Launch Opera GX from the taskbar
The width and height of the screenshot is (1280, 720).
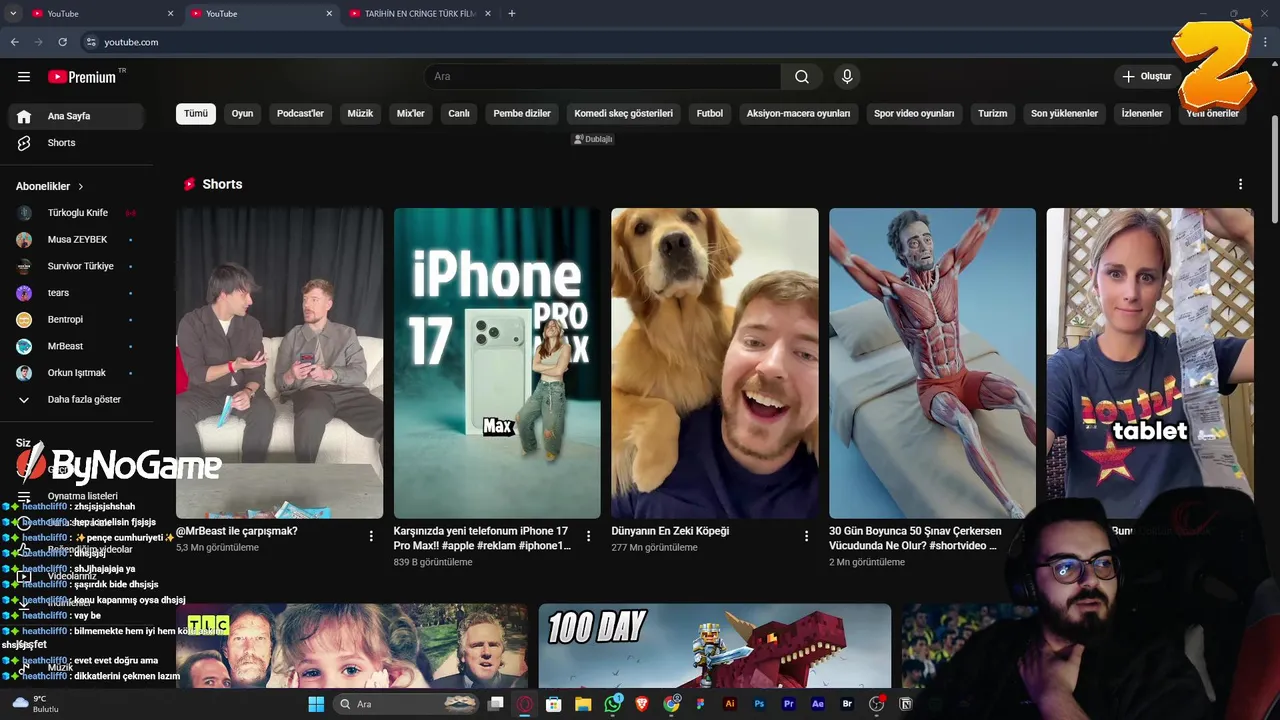click(525, 704)
